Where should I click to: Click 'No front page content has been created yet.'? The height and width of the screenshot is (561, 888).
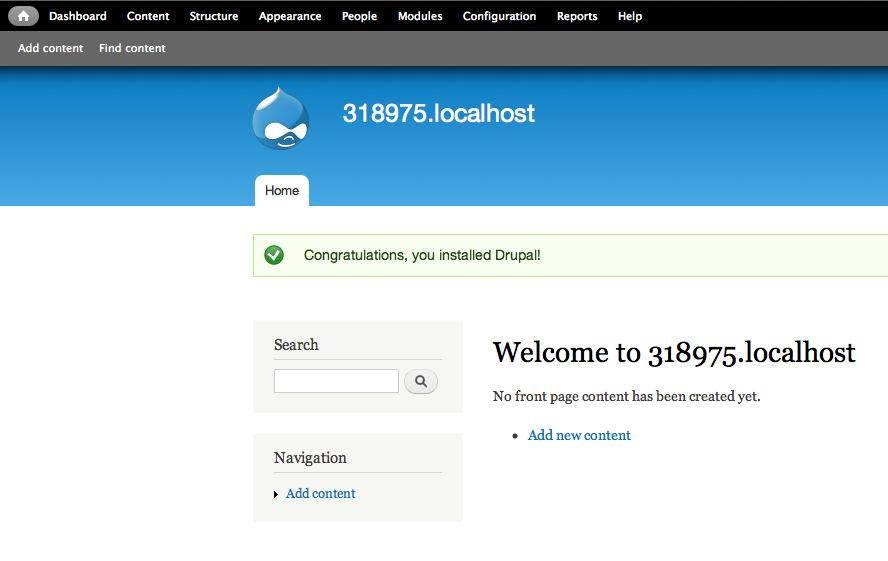click(x=626, y=396)
